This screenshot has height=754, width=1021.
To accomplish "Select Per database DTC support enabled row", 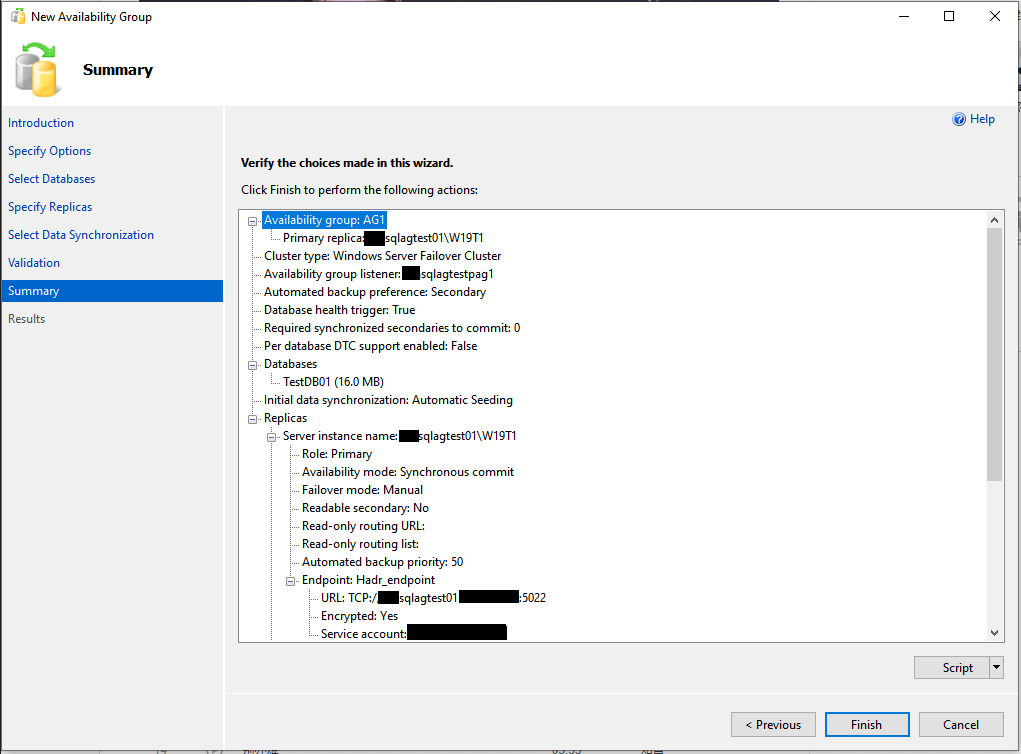I will click(370, 346).
